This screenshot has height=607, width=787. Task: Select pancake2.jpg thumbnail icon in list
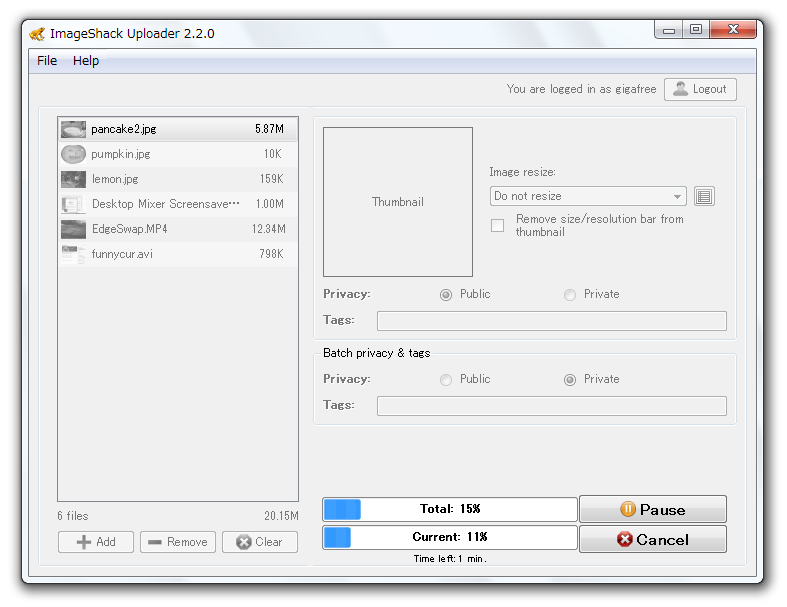coord(73,129)
